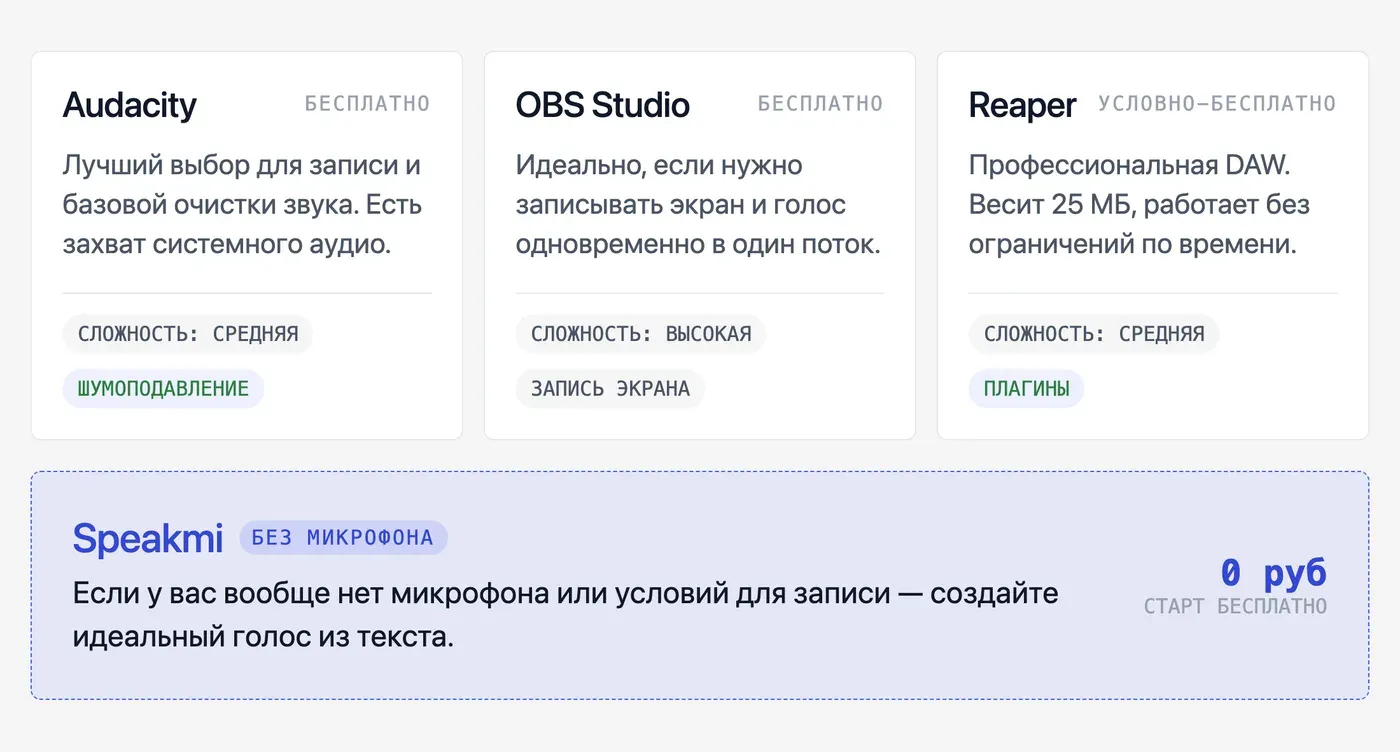
Task: Click the Reaper description 'Профессиональная DAW'
Action: pyautogui.click(x=1140, y=205)
